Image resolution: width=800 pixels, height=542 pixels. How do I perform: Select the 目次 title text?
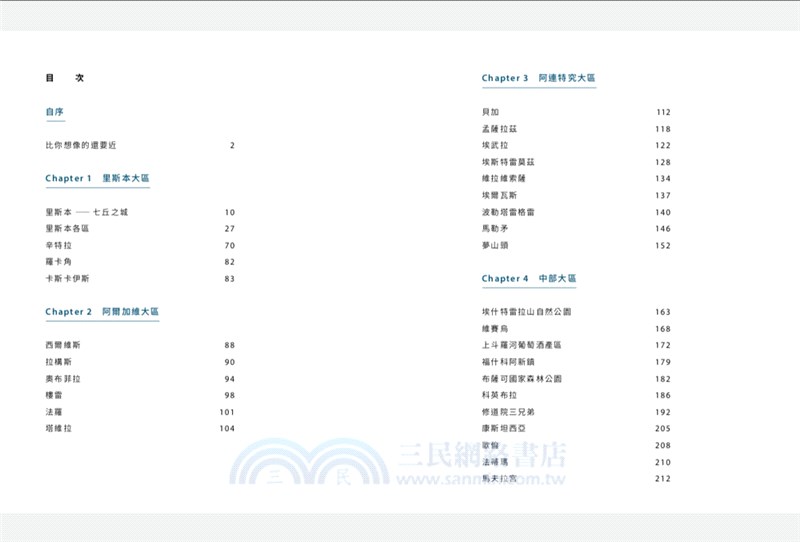click(64, 78)
